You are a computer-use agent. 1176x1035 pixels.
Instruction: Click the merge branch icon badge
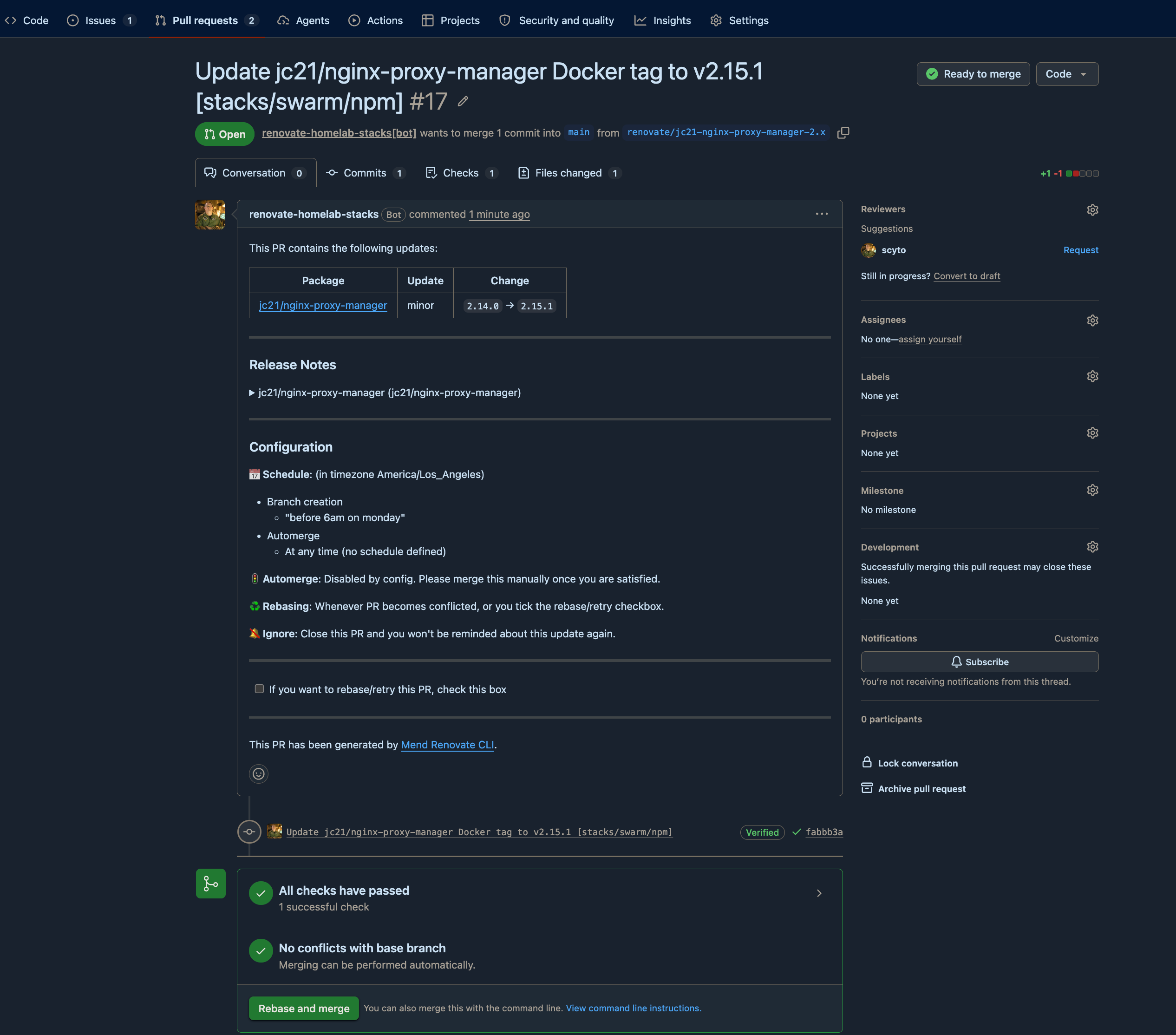coord(210,884)
